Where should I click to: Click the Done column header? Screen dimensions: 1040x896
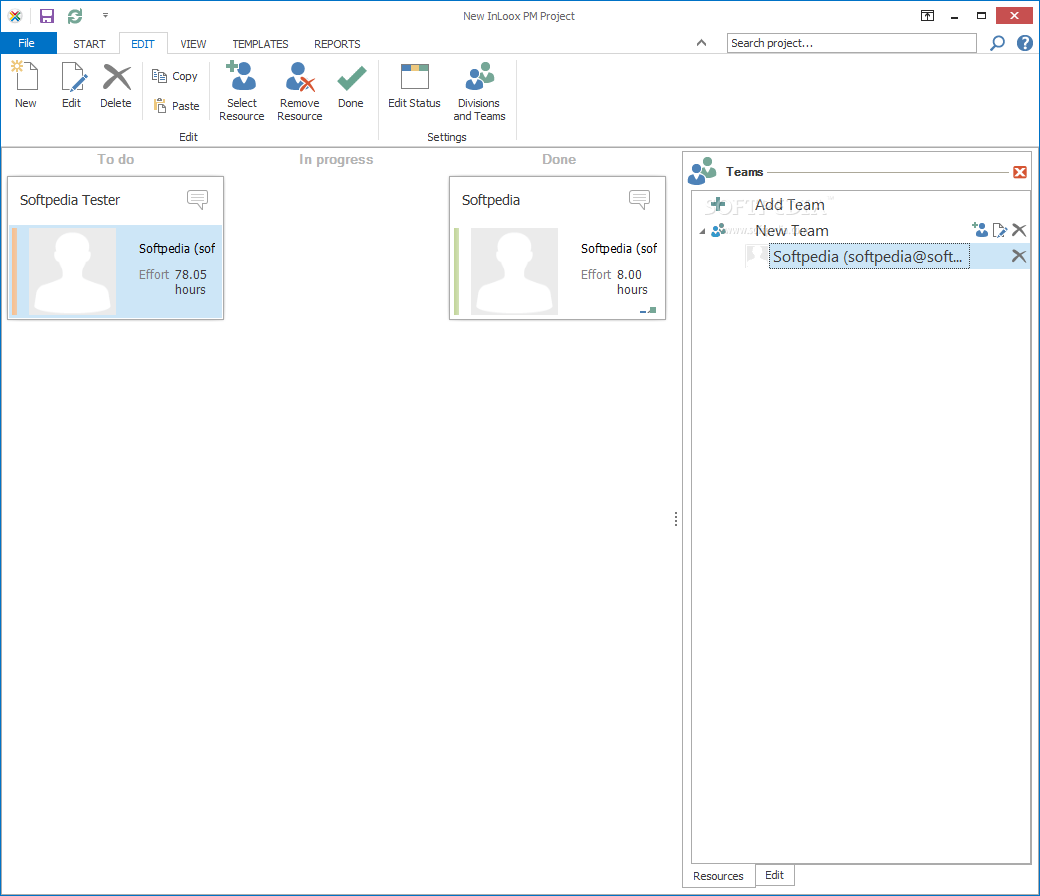pyautogui.click(x=559, y=159)
